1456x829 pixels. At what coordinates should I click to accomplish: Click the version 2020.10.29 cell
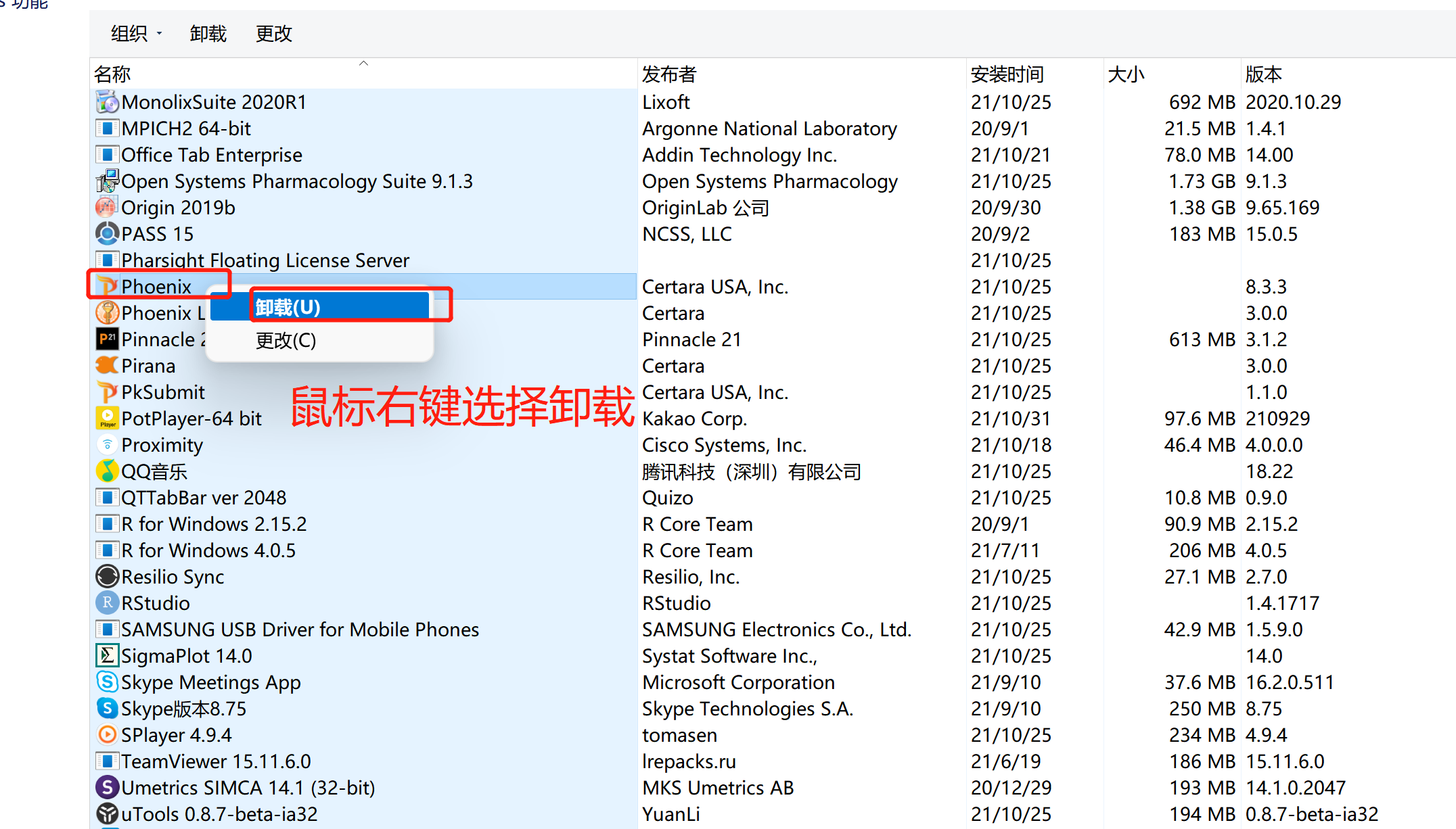coord(1293,102)
